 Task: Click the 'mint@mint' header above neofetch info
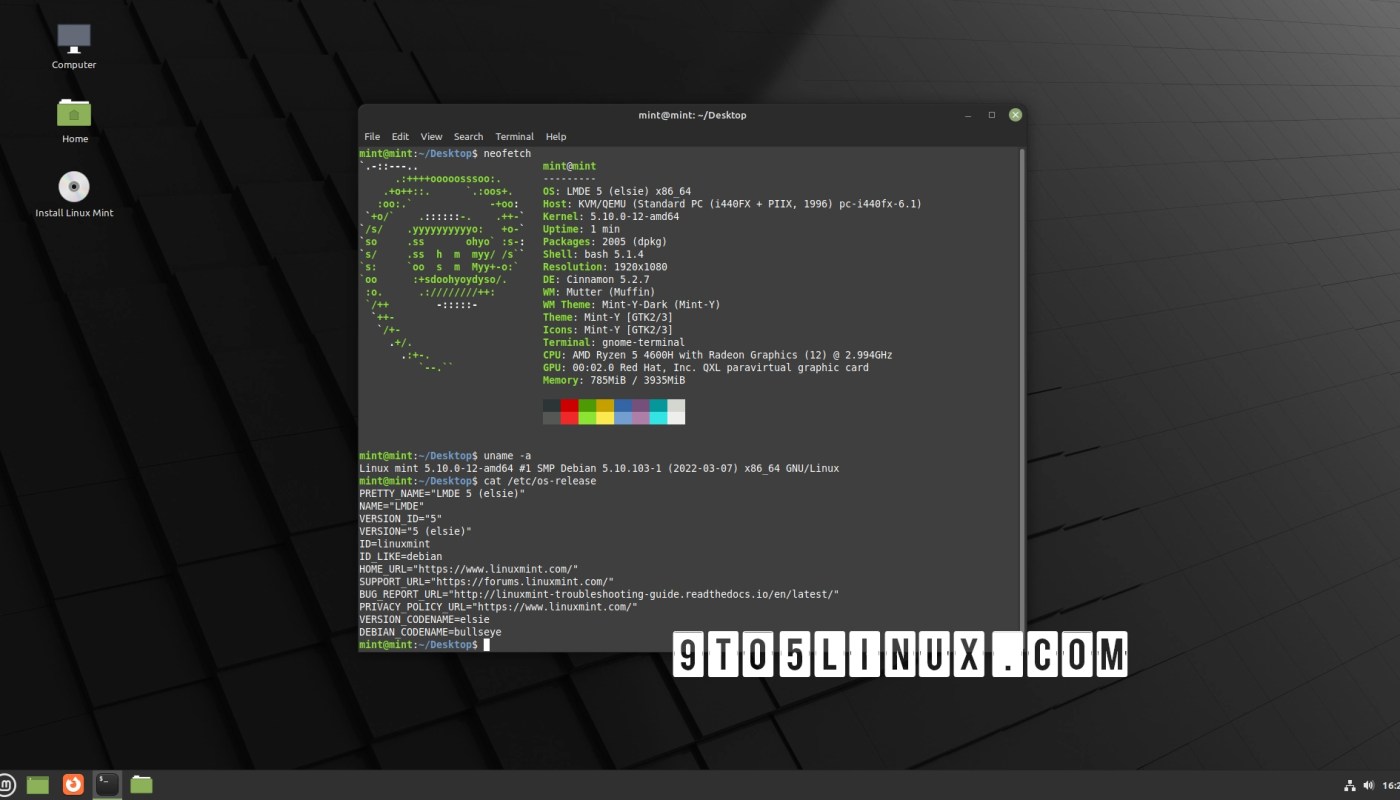coord(569,166)
